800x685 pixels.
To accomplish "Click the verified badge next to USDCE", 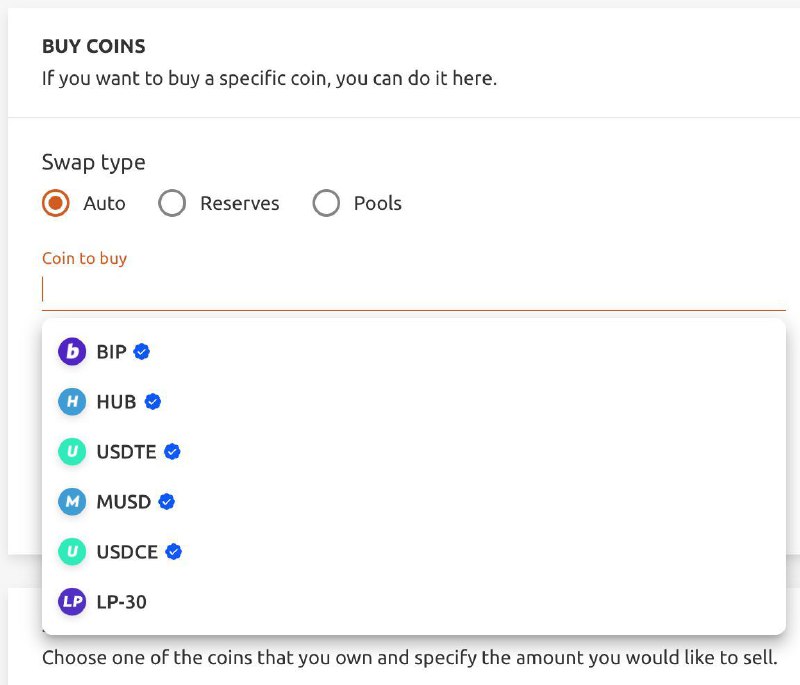I will tap(173, 551).
